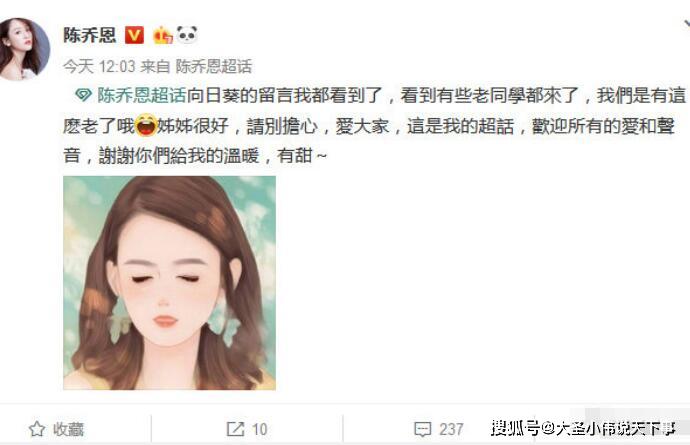Open the source link 陈乔恩超话 after 来自
Screen dimensions: 690x445
[x=214, y=66]
